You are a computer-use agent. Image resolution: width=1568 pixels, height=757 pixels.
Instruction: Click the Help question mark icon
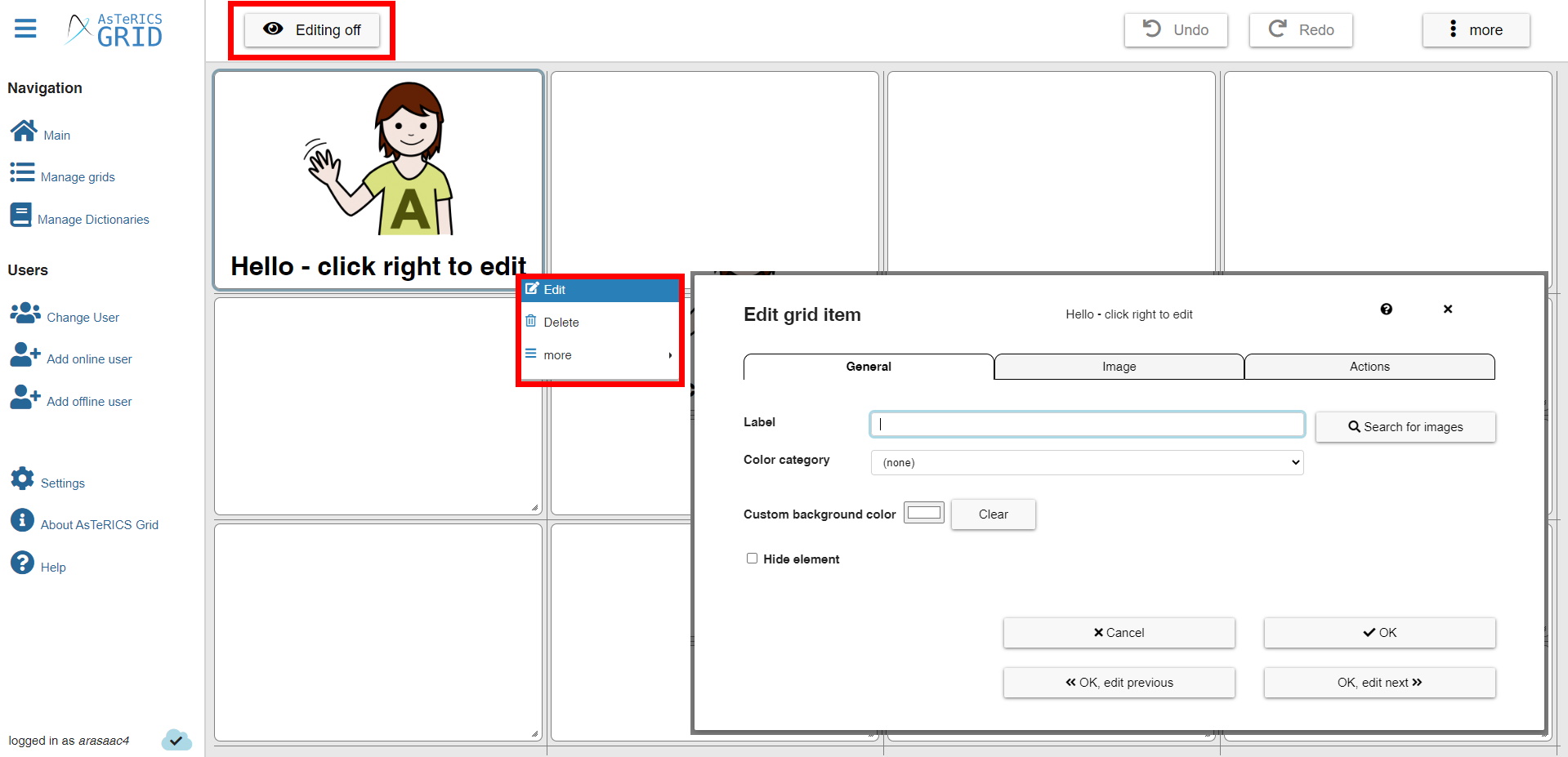(22, 562)
